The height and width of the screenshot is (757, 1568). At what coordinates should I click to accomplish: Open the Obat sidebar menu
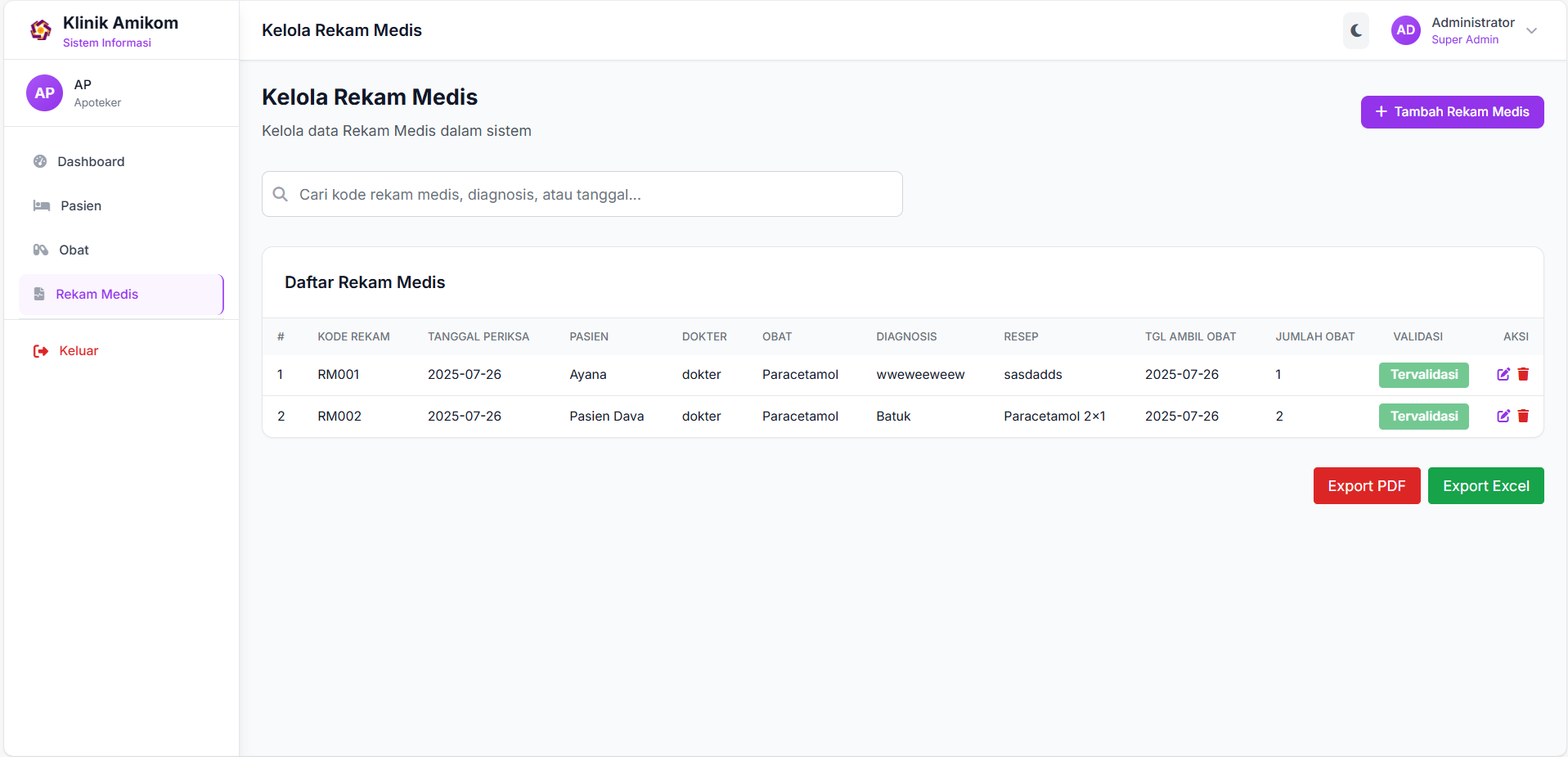(74, 250)
